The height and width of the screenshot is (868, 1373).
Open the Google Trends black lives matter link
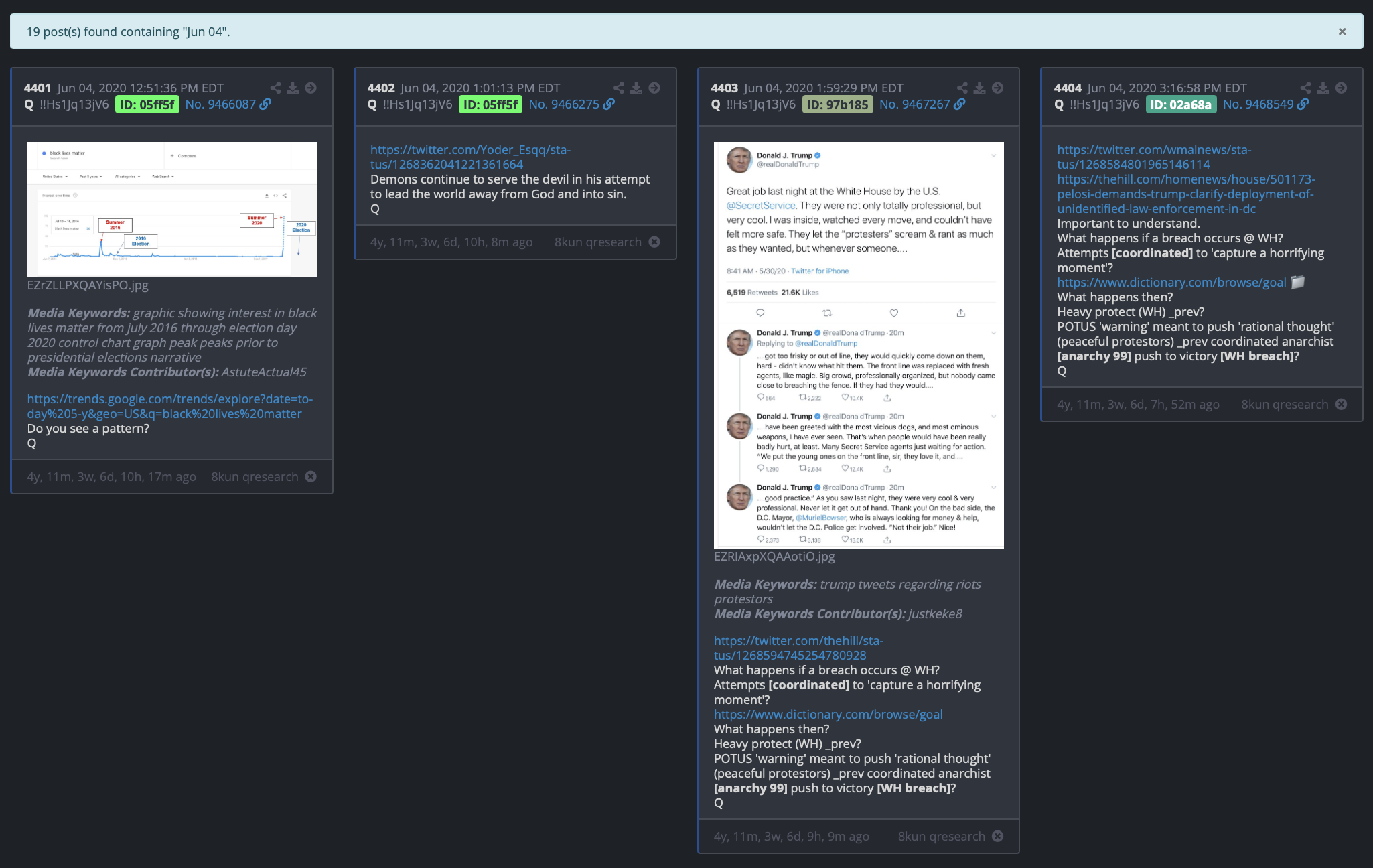(170, 406)
